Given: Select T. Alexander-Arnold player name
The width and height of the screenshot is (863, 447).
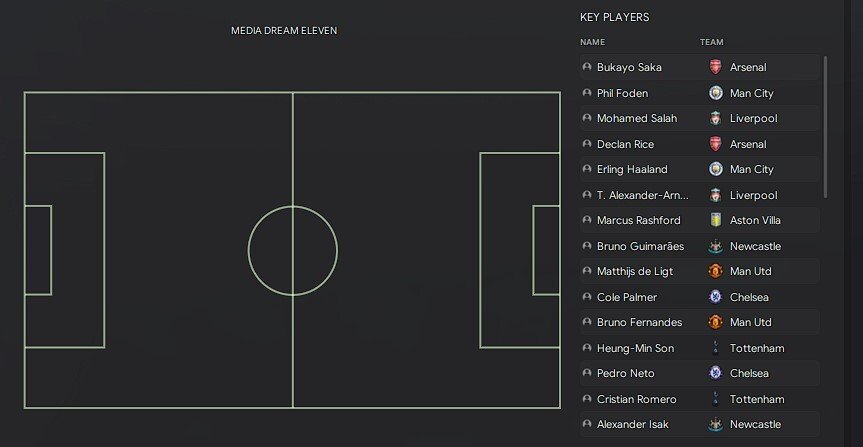Looking at the screenshot, I should point(642,195).
